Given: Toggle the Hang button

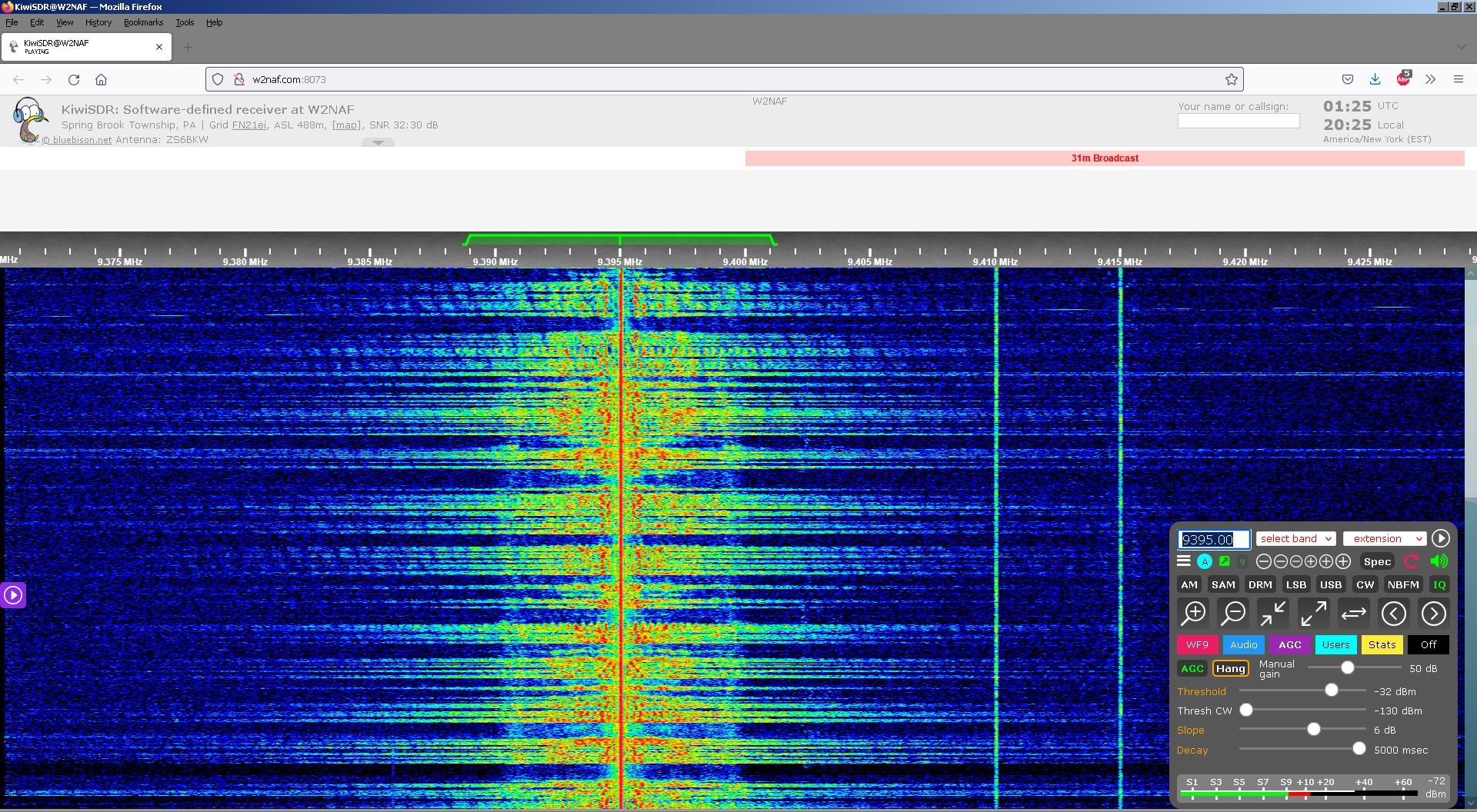Looking at the screenshot, I should point(1230,669).
